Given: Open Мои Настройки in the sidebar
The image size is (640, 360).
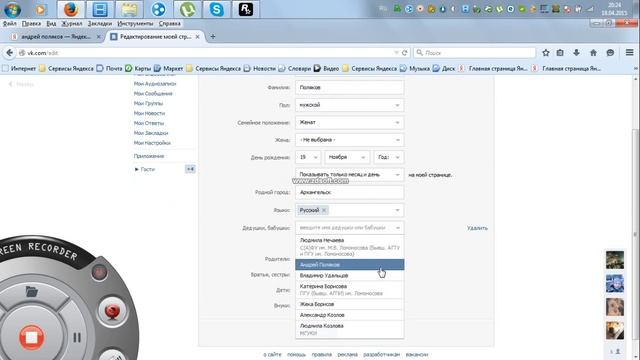Looking at the screenshot, I should click(x=152, y=143).
